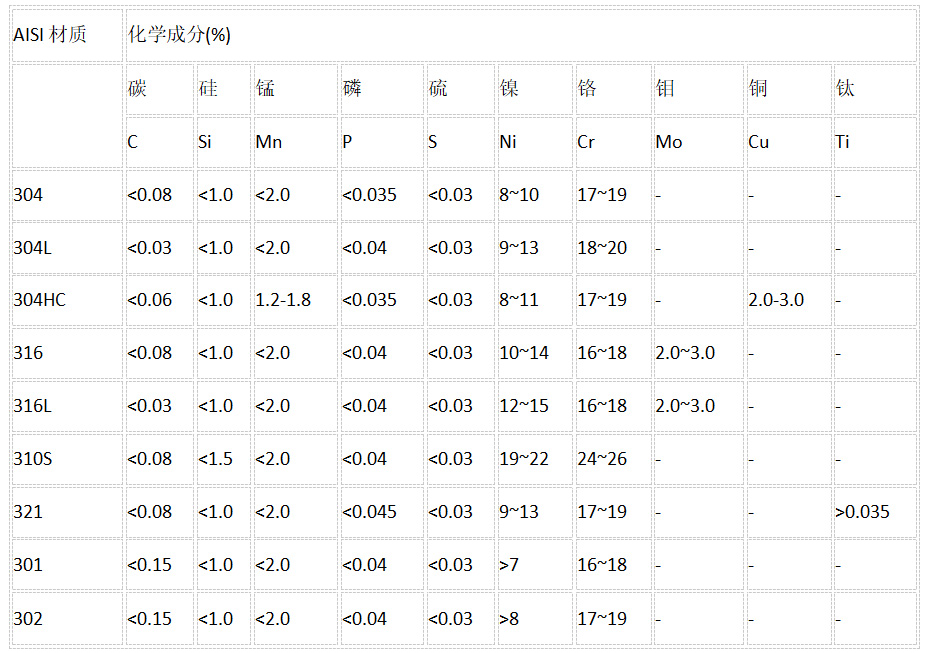Viewport: 925px width, 653px height.
Task: Select the 316L material cell
Action: 67,406
